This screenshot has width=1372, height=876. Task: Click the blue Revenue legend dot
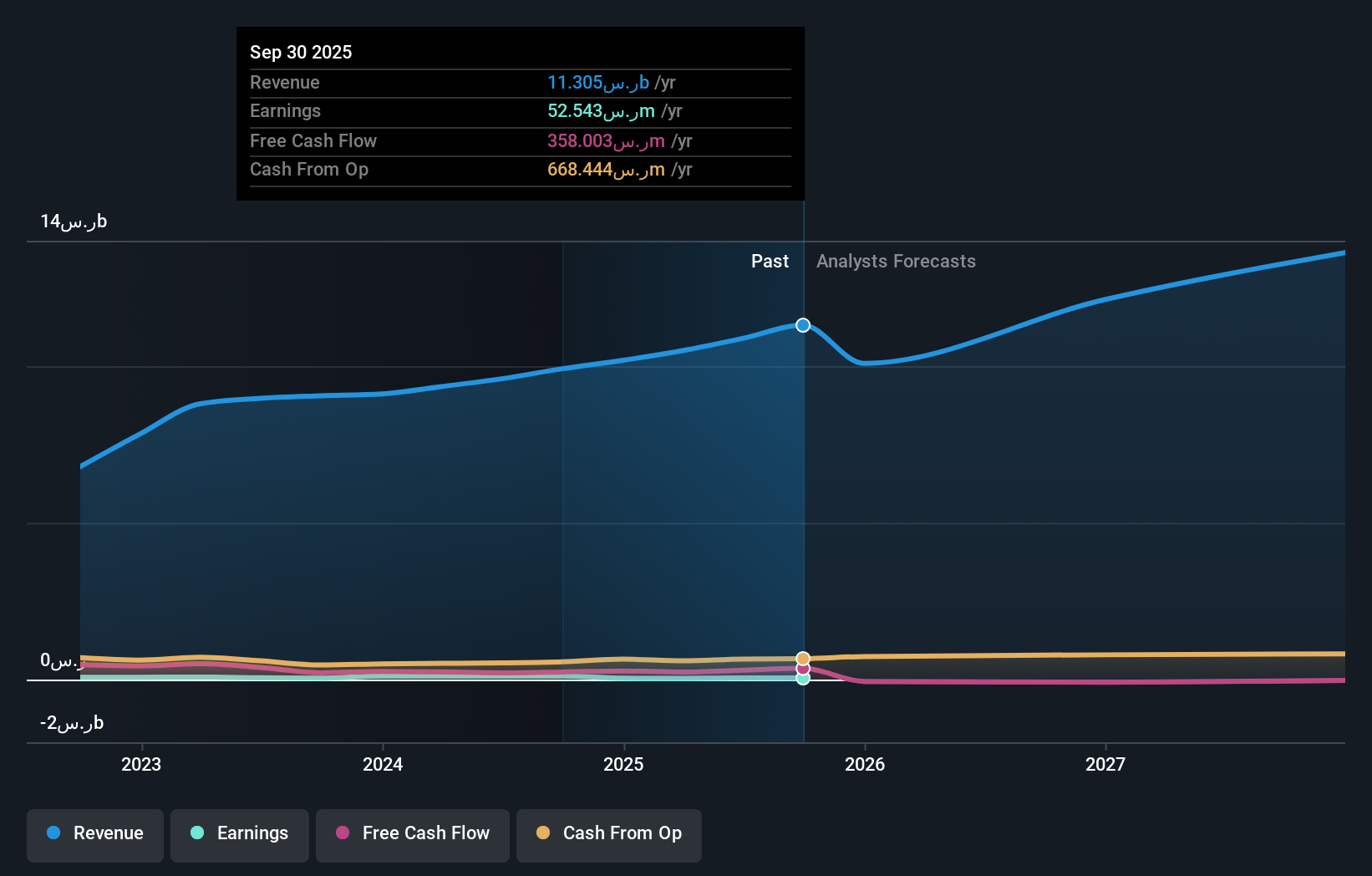(53, 833)
